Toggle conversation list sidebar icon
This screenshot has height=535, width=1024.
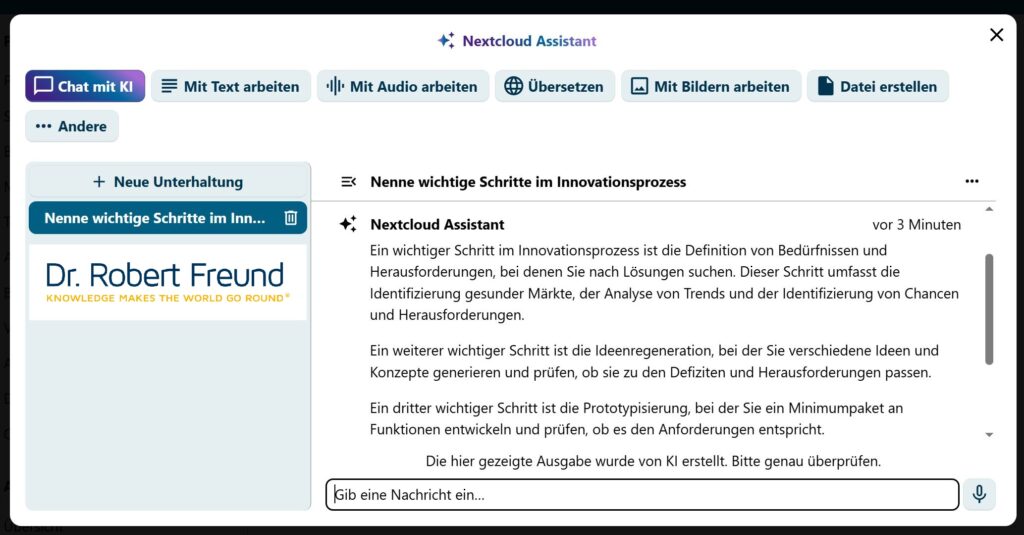coord(348,182)
